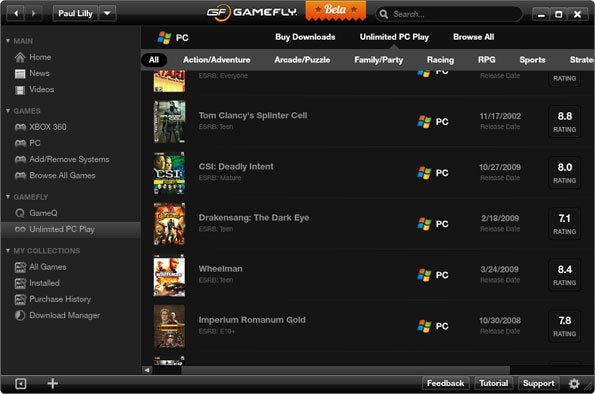Filter by Arcade/Puzzle genre
Screen dimensions: 595x394
pos(302,60)
